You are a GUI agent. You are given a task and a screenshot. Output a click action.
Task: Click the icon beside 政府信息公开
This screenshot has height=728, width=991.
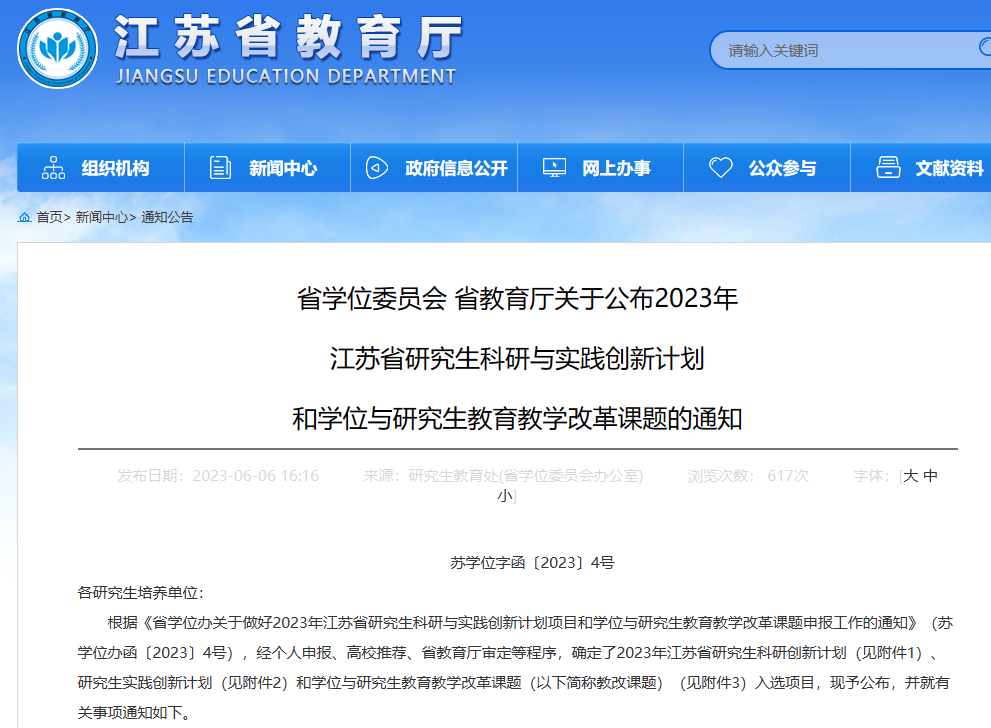tap(377, 168)
